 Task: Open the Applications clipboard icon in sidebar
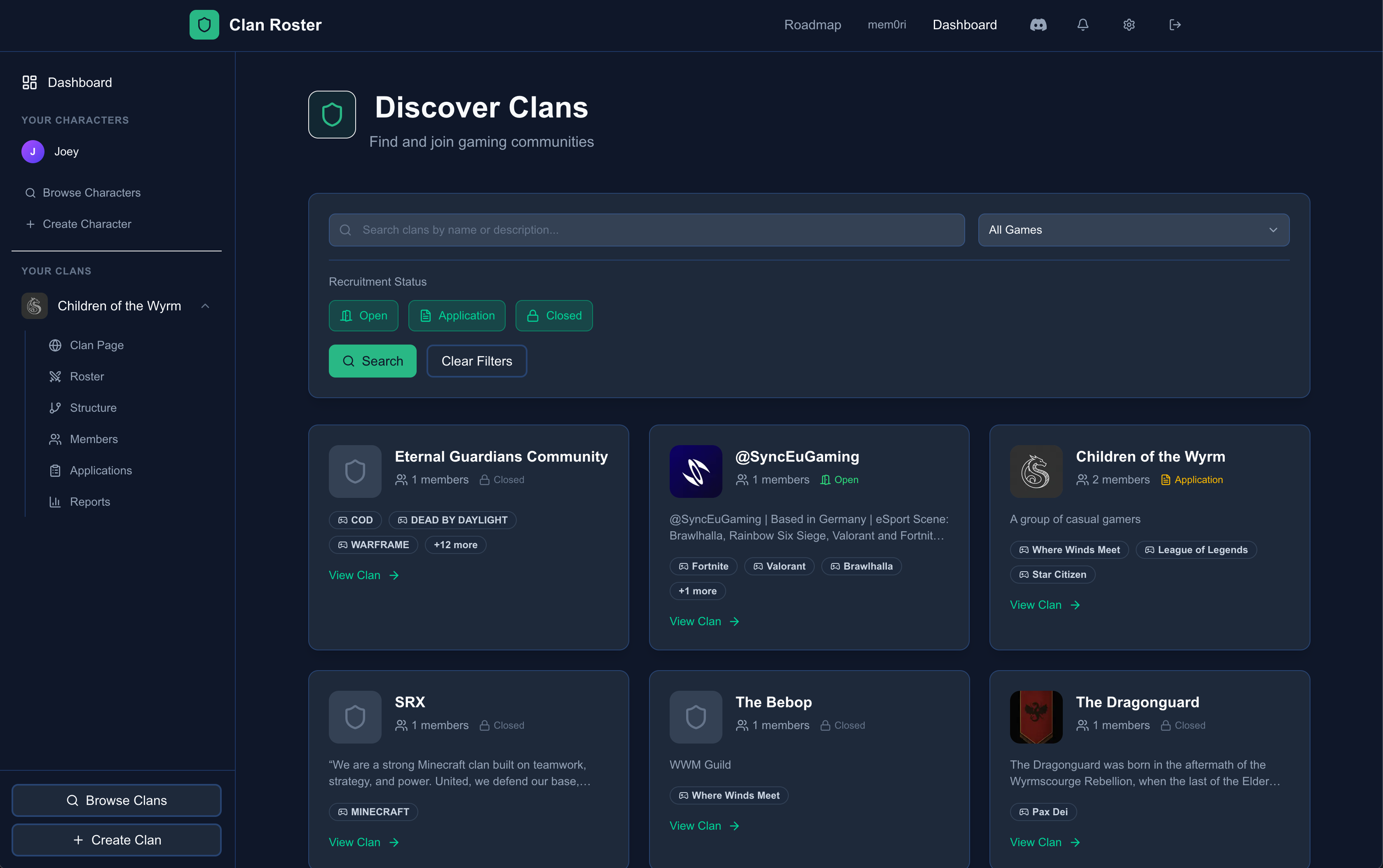54,470
